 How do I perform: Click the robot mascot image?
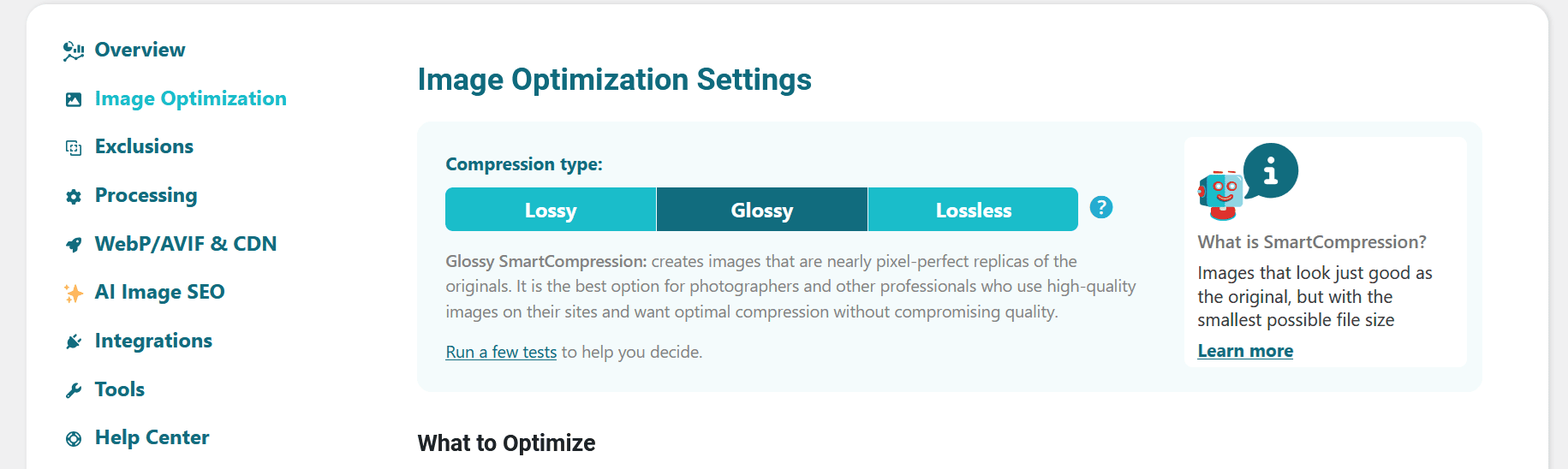pos(1220,194)
